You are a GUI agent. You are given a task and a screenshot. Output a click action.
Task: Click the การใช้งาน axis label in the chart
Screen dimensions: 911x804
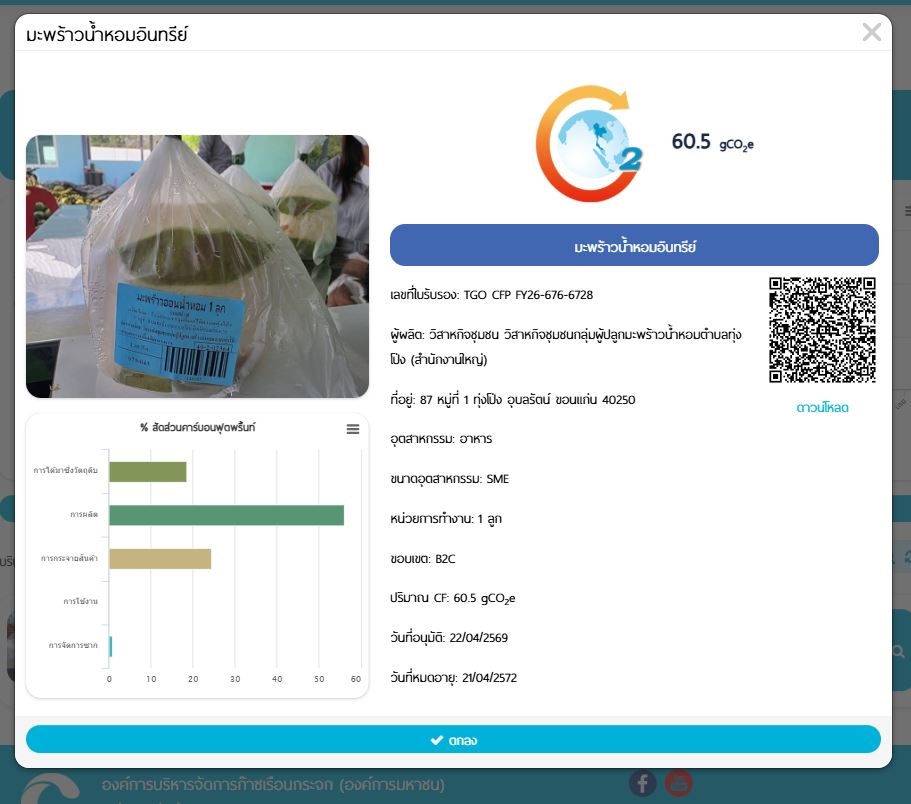pyautogui.click(x=80, y=601)
